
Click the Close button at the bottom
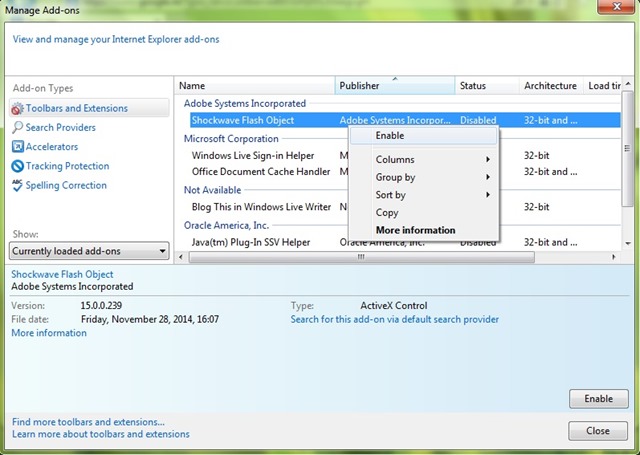pos(597,431)
